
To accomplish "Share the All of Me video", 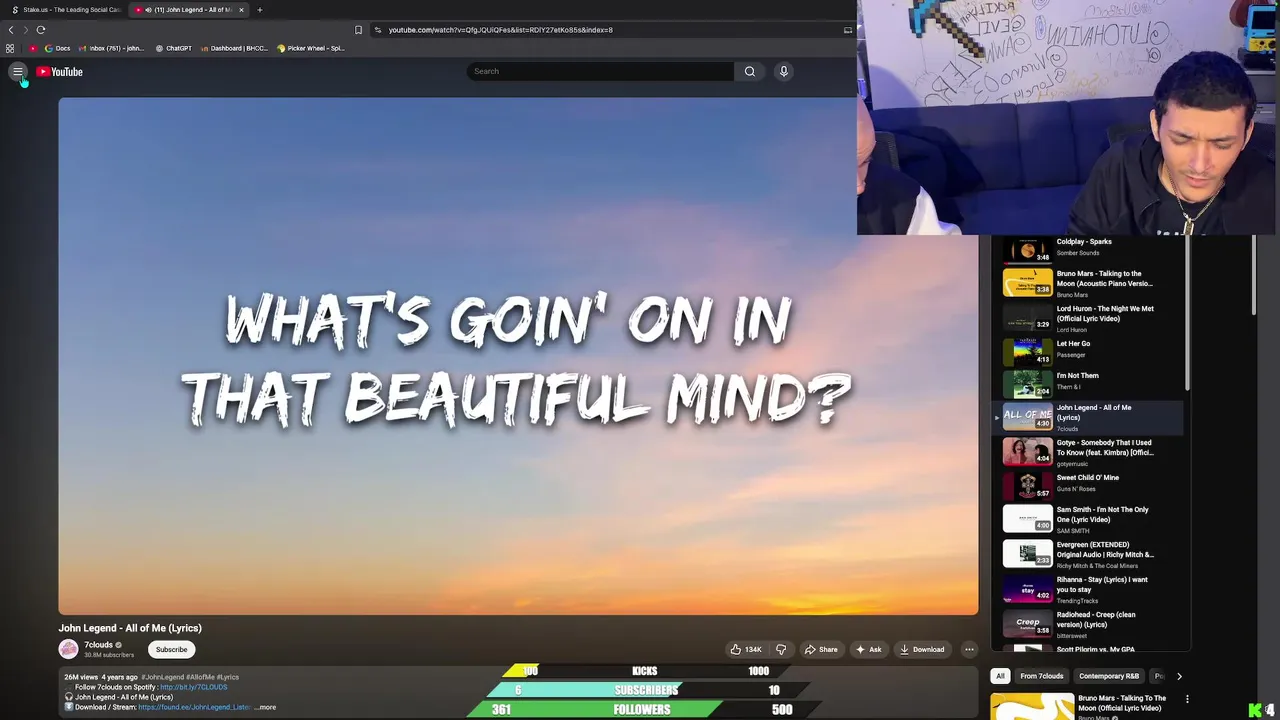I will tap(821, 650).
